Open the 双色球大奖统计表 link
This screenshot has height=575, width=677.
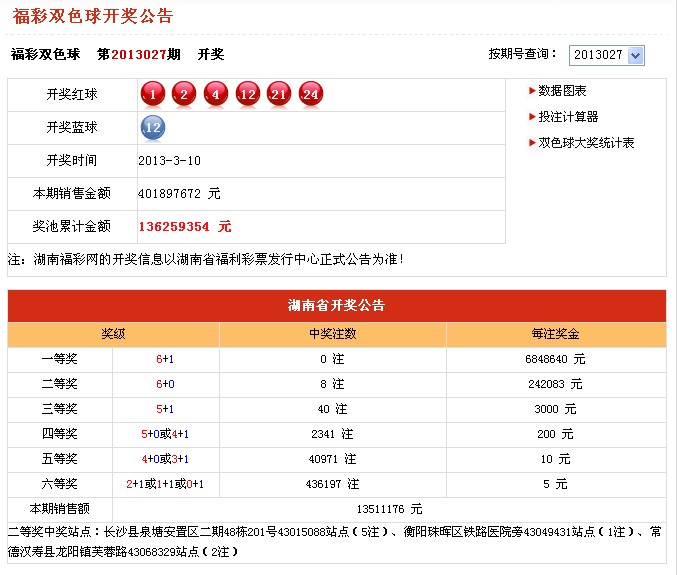[586, 142]
